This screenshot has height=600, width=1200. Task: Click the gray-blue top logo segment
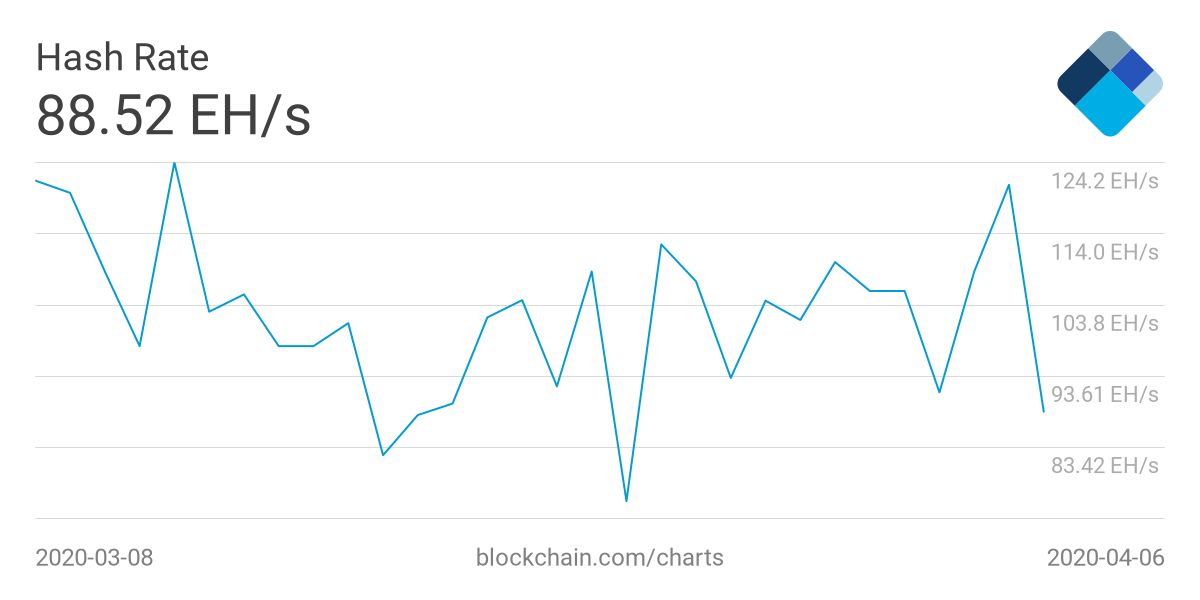(1109, 49)
